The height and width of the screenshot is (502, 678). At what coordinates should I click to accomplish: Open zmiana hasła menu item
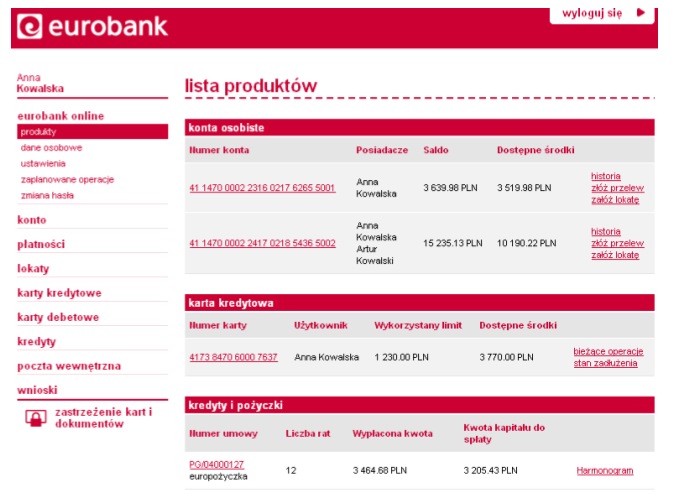click(47, 195)
